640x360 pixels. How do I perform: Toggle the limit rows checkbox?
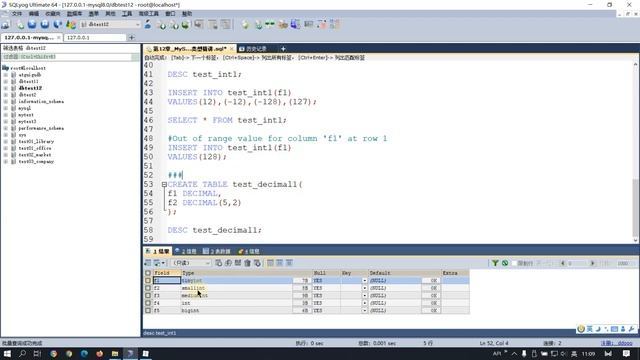(514, 263)
